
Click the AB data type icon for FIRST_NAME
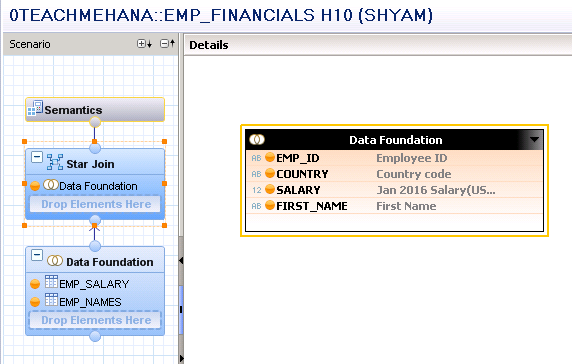pyautogui.click(x=256, y=206)
